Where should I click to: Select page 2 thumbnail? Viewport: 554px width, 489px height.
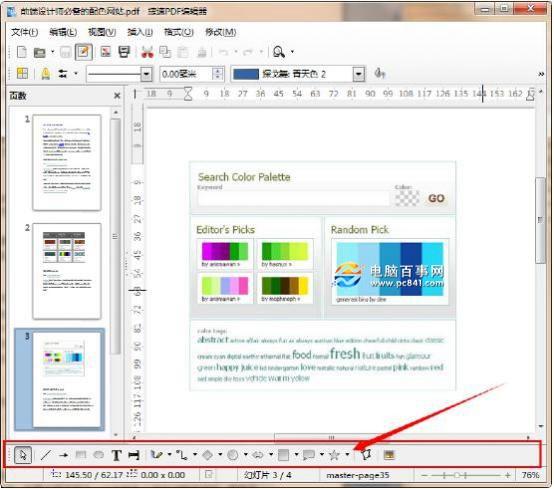coord(67,271)
